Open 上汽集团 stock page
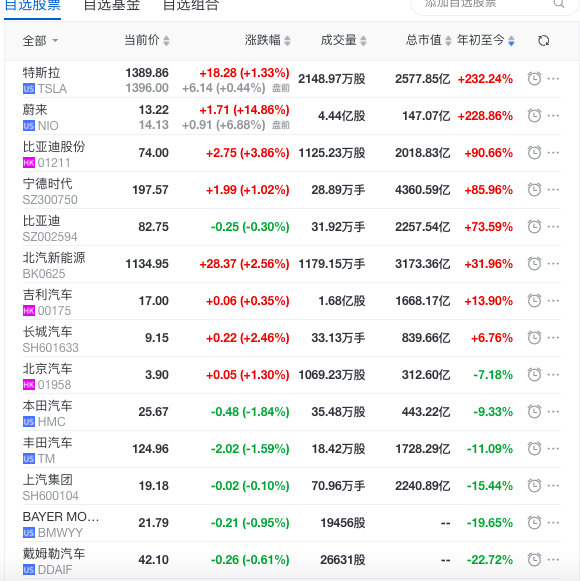The image size is (580, 581). click(x=47, y=480)
